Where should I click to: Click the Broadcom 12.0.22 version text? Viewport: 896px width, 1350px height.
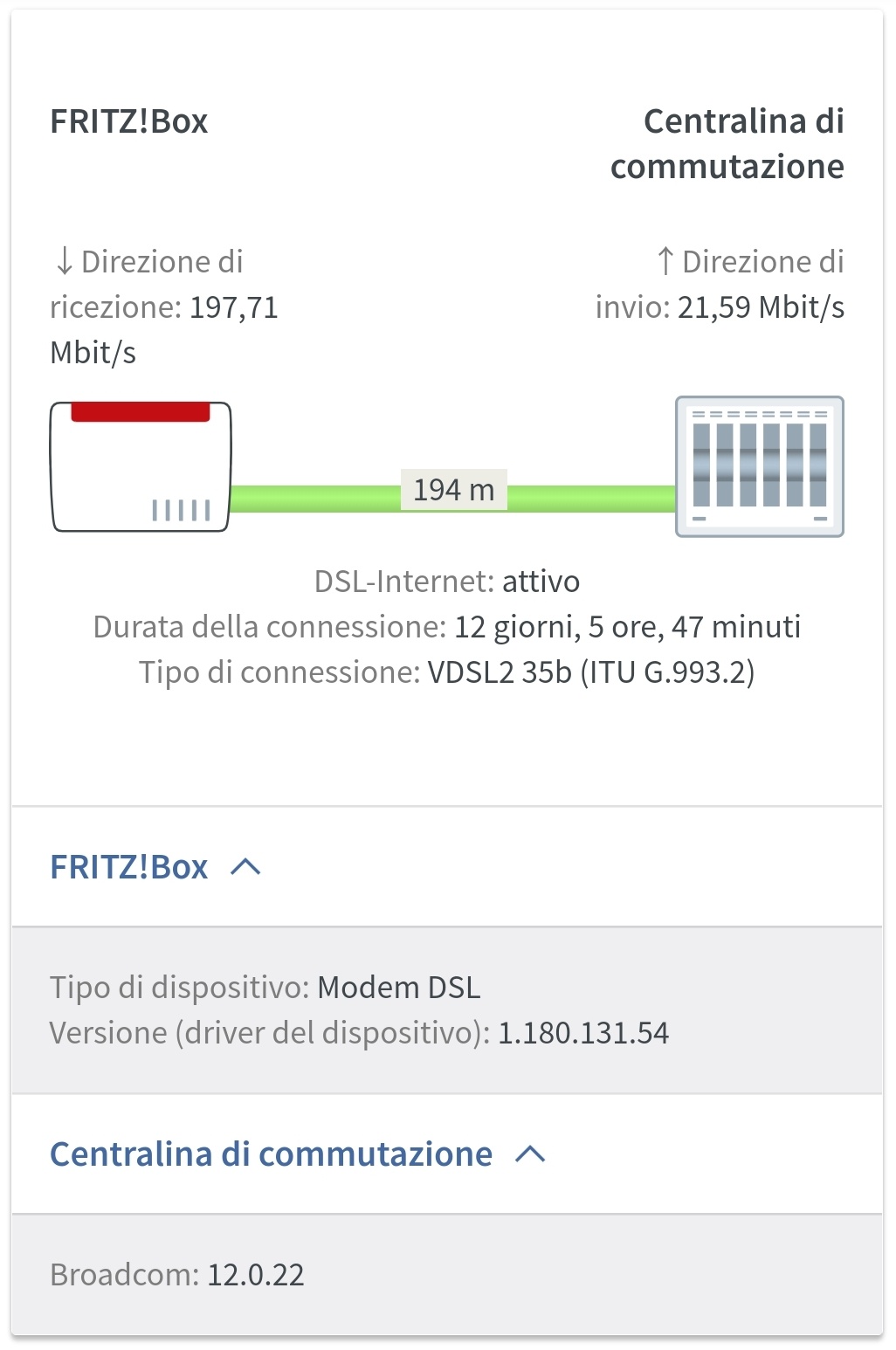tap(177, 1275)
